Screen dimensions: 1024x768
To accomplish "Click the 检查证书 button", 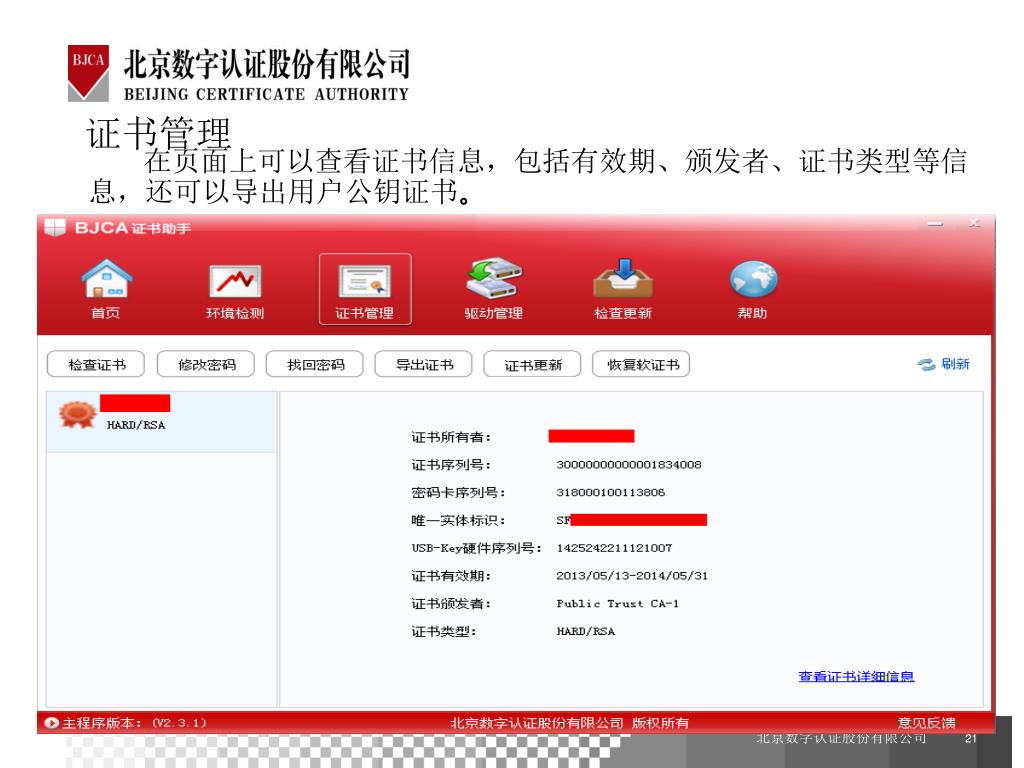I will point(96,364).
